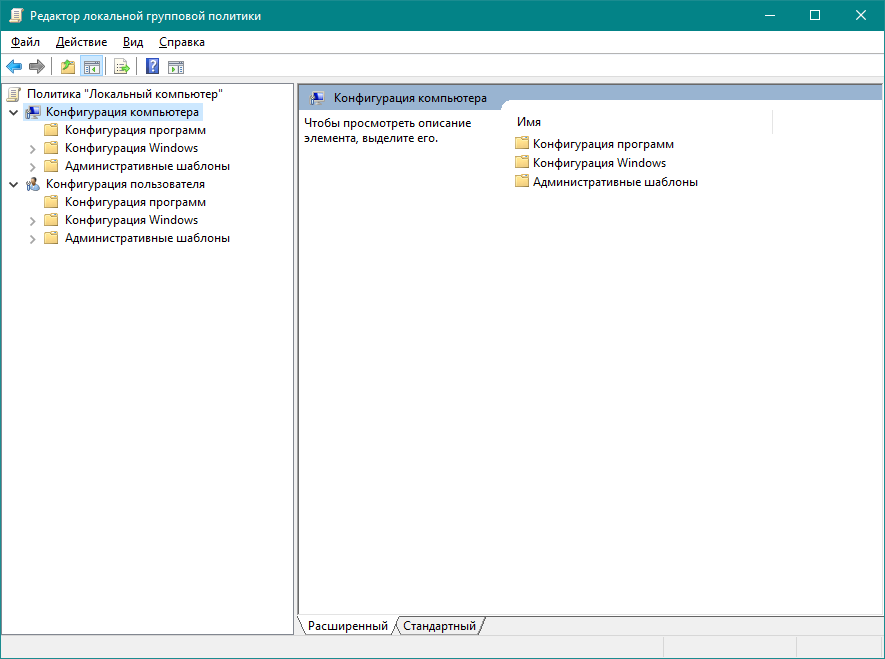Image resolution: width=885 pixels, height=659 pixels.
Task: Expand Административные шаблоны under user configuration
Action: 32,239
